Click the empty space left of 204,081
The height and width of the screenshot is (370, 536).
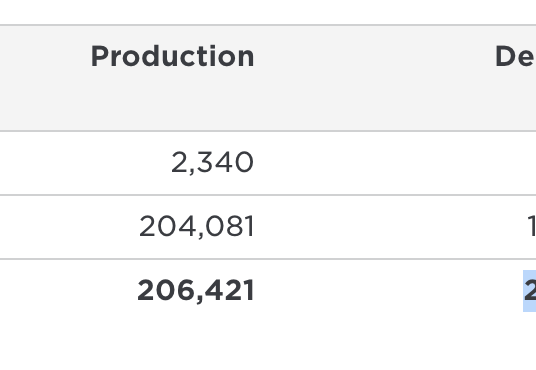click(x=68, y=227)
